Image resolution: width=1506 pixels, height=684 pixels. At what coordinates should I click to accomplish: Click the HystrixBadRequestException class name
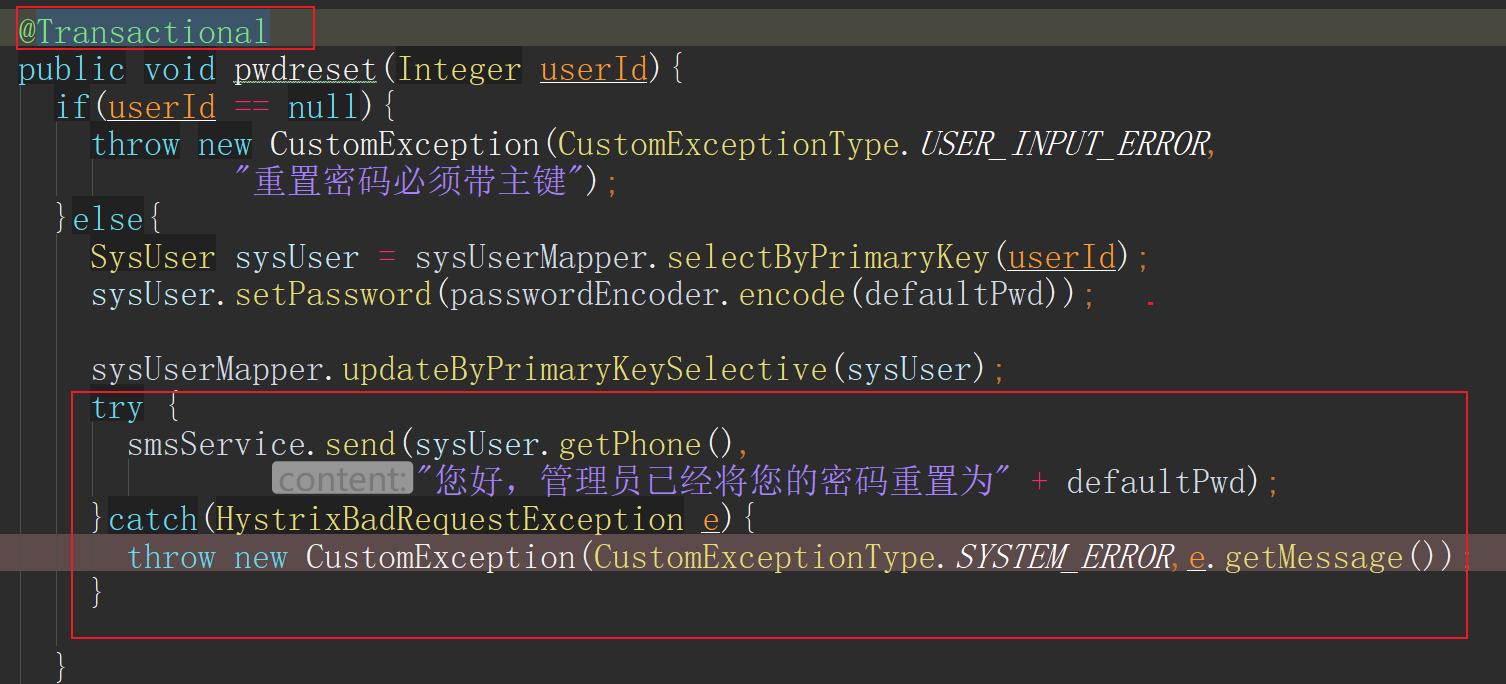click(x=450, y=520)
